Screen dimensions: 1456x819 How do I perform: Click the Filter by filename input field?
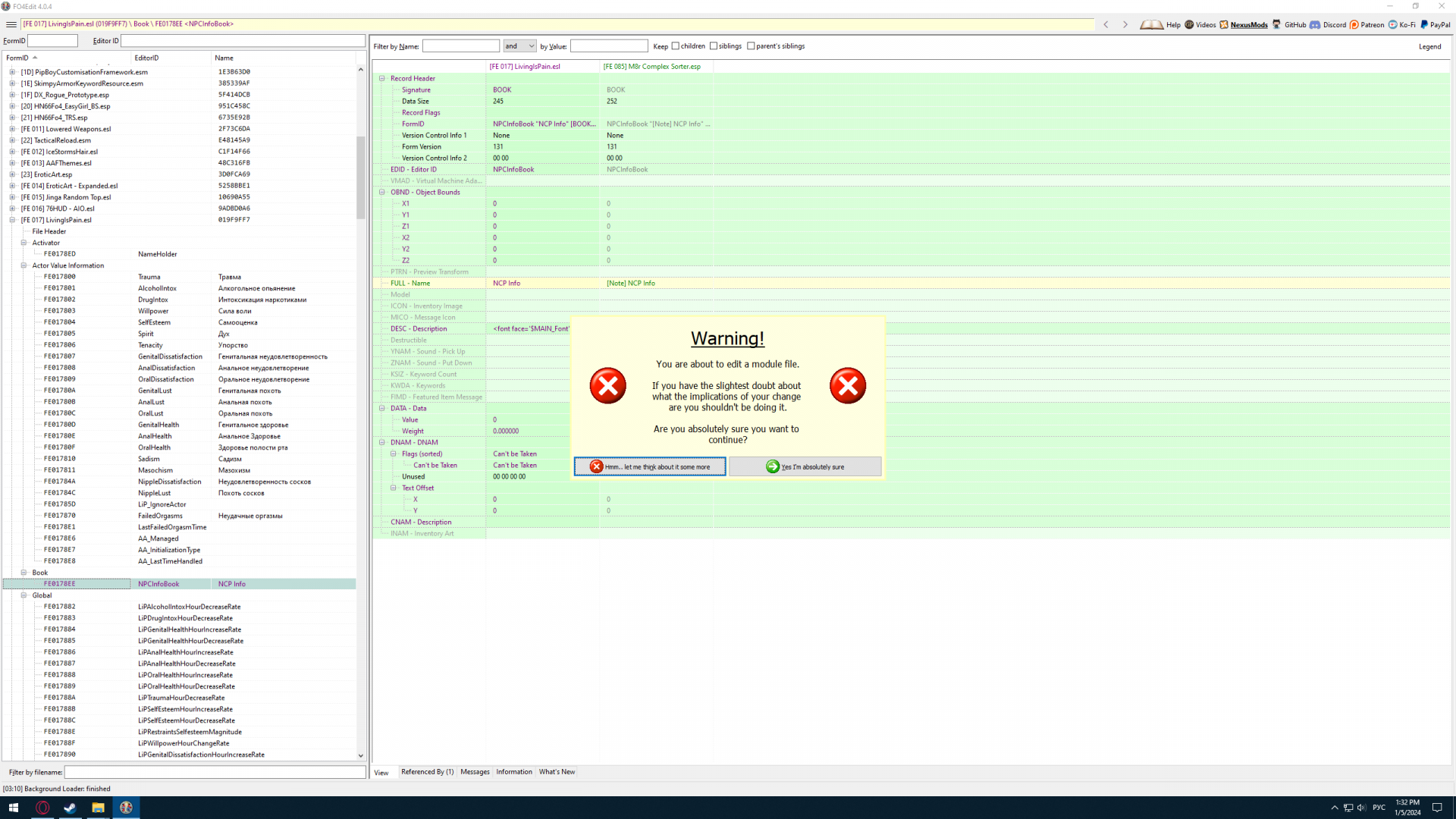point(215,772)
